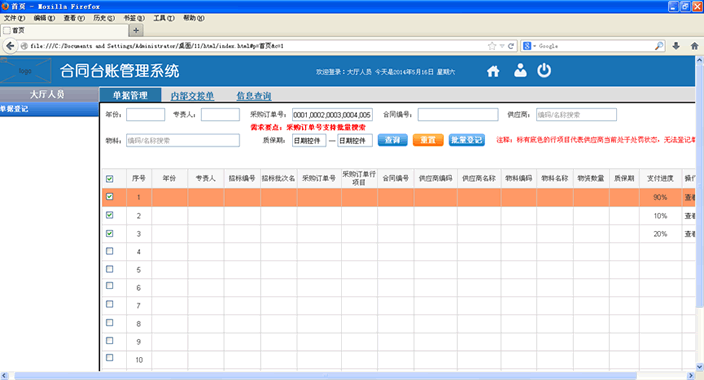Click the vertical page scrollbar

700,186
